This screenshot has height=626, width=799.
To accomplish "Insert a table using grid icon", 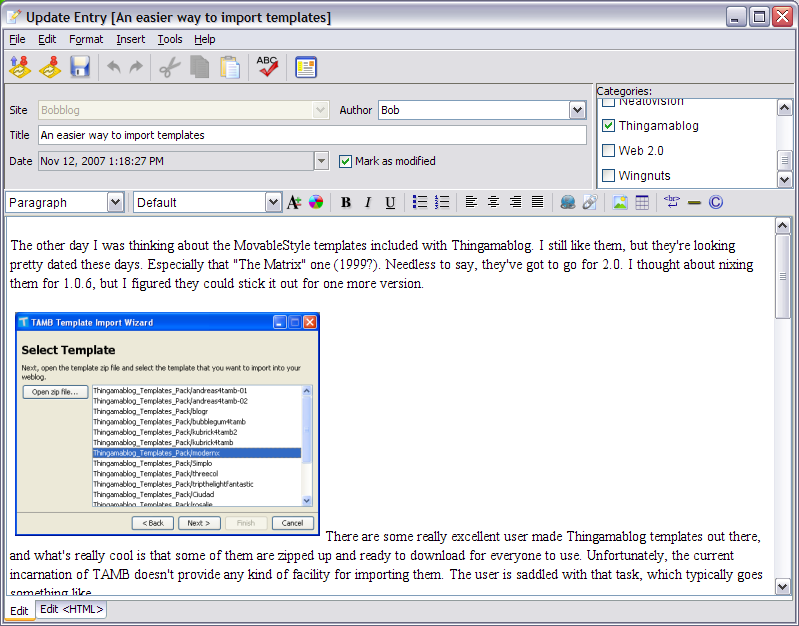I will click(x=642, y=202).
